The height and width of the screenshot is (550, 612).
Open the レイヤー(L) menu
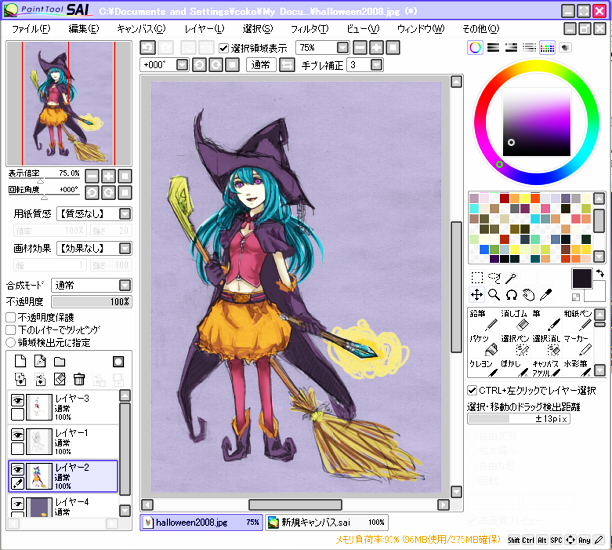(x=204, y=28)
